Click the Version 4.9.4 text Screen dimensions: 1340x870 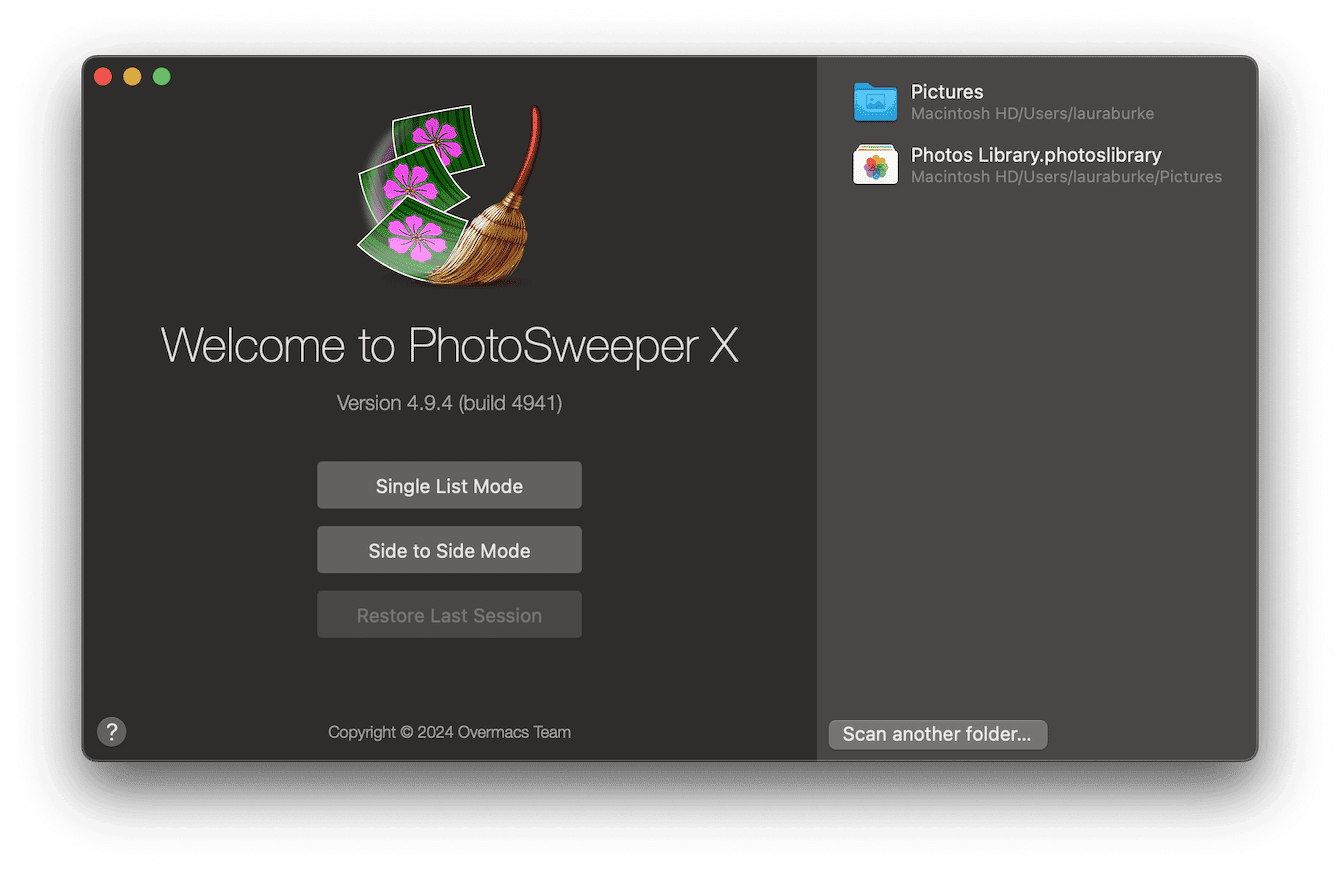(448, 402)
